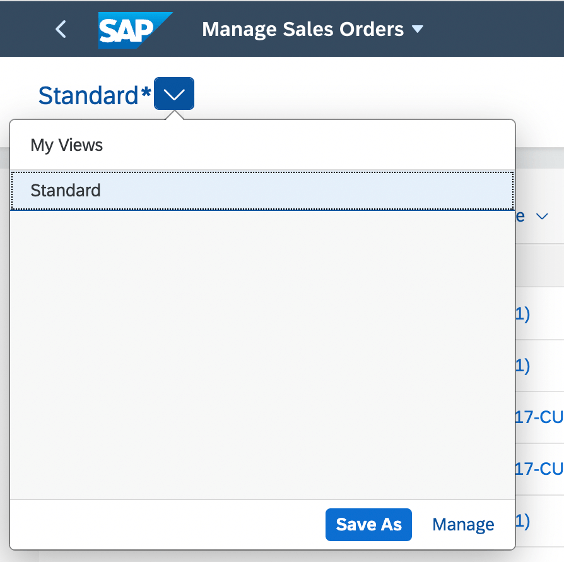Click the cut-off 'e' link behind the popover
564x562 pixels.
click(520, 216)
